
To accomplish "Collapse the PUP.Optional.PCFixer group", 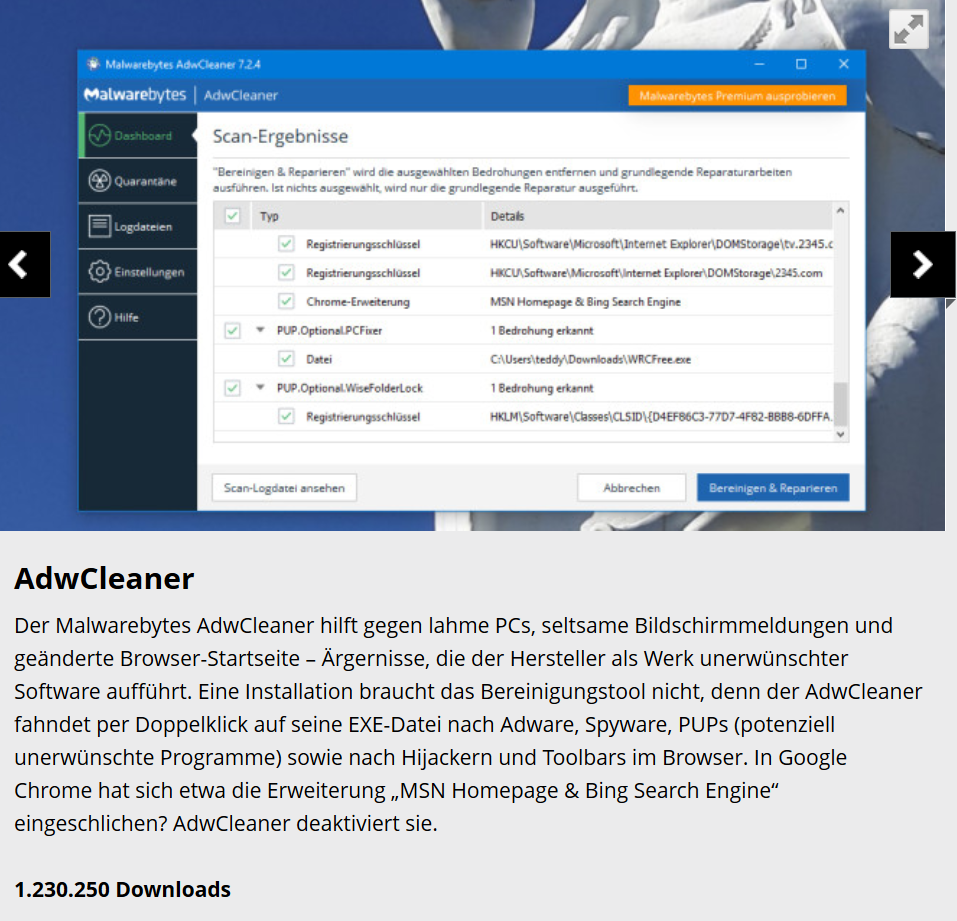I will [x=260, y=330].
